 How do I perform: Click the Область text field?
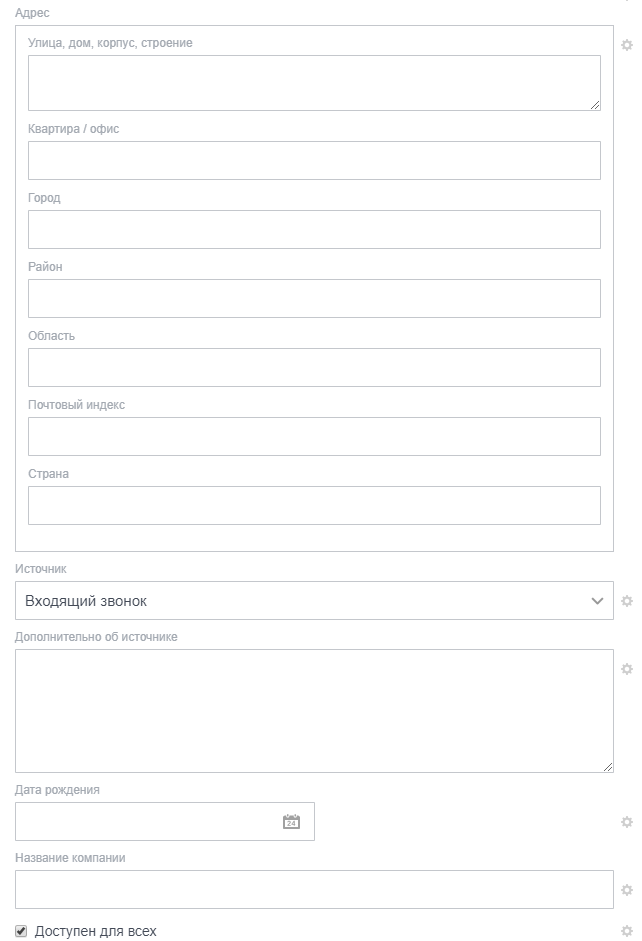click(x=314, y=367)
